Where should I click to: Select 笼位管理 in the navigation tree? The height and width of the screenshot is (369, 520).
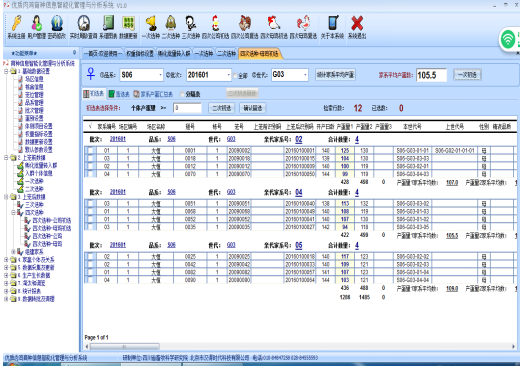[x=34, y=95]
